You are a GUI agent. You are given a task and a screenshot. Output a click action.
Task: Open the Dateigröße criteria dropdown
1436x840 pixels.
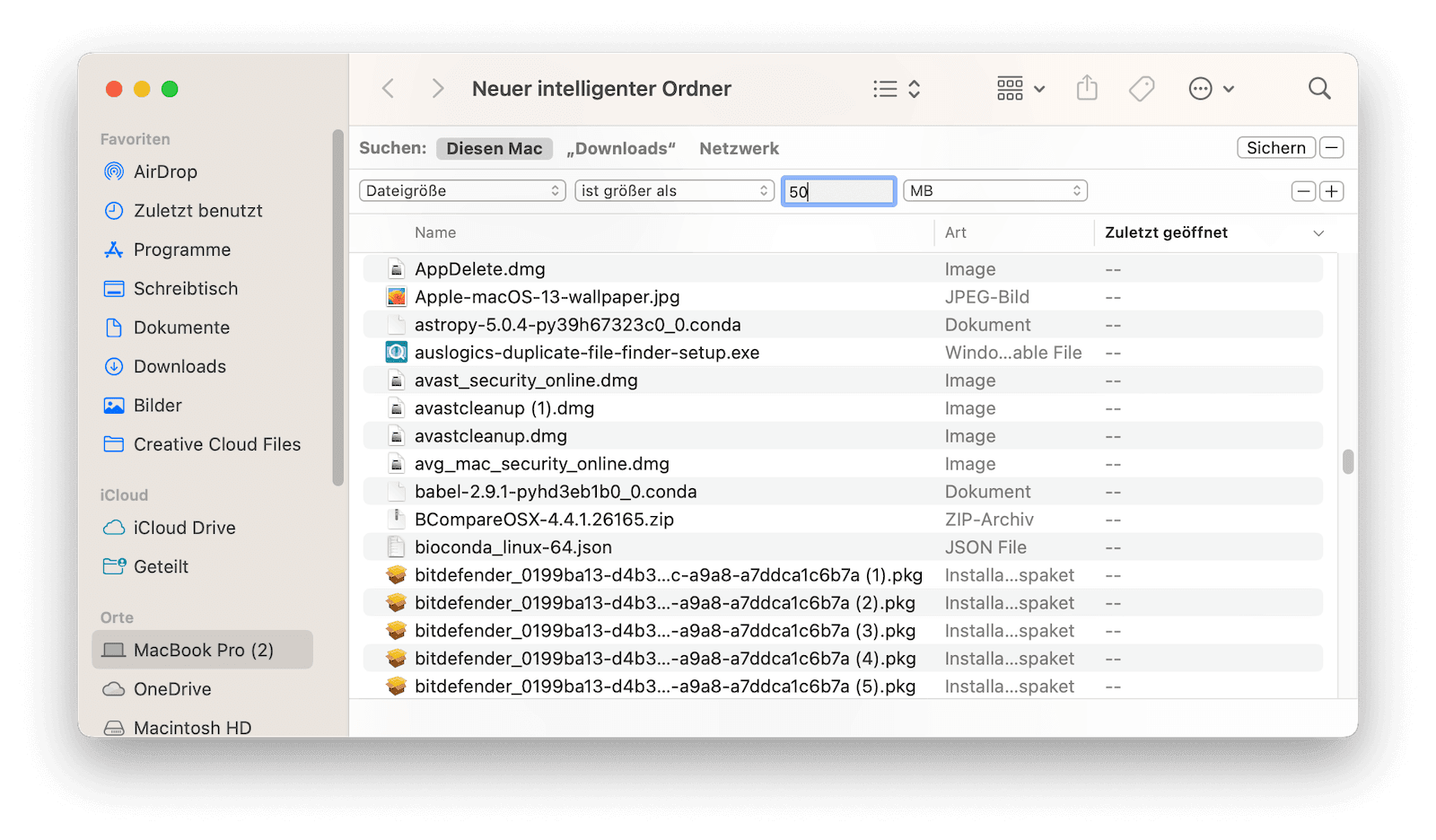(460, 190)
